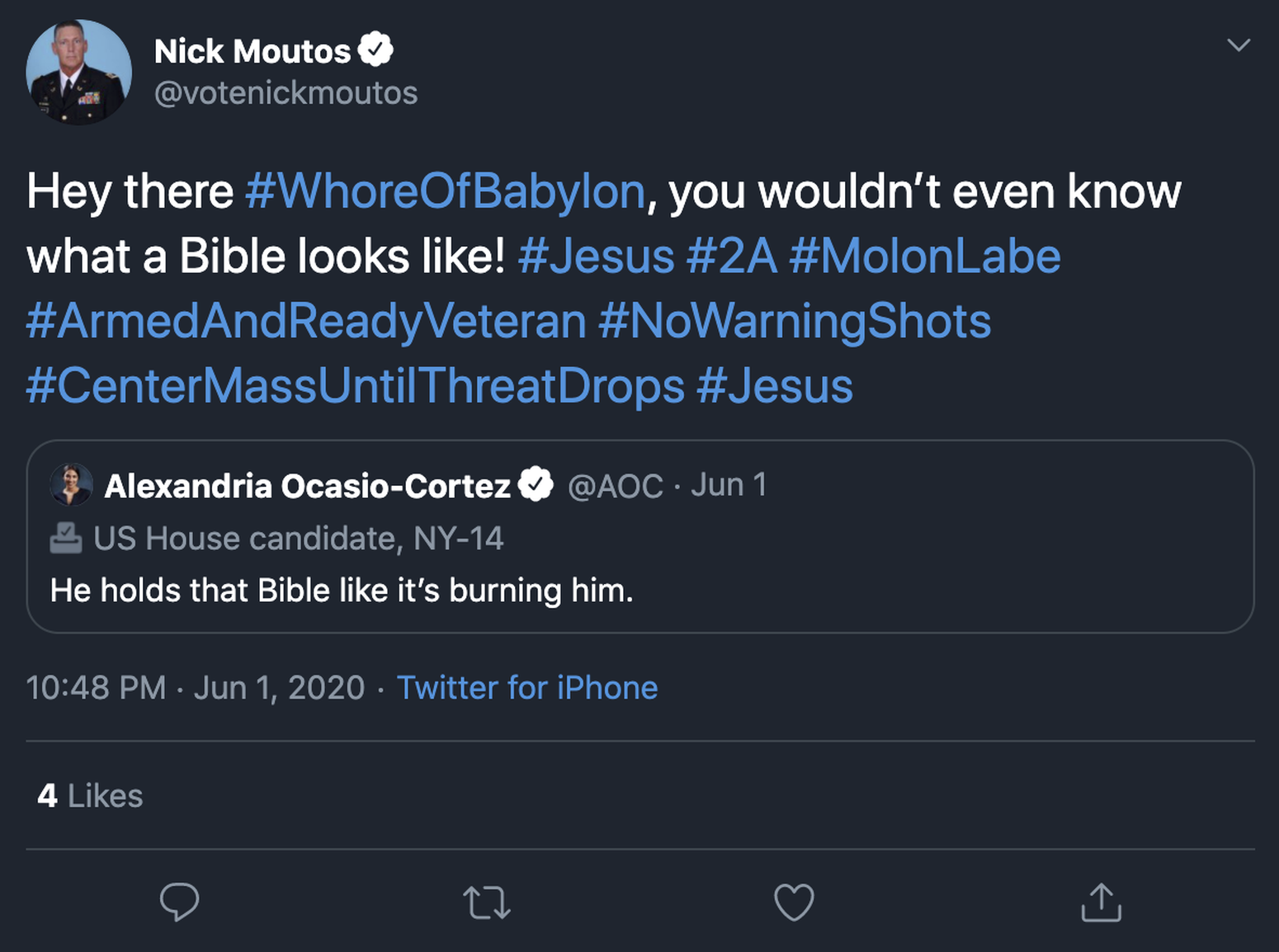
Task: Open #ArmedAndReadyVeteran hashtag
Action: [305, 321]
